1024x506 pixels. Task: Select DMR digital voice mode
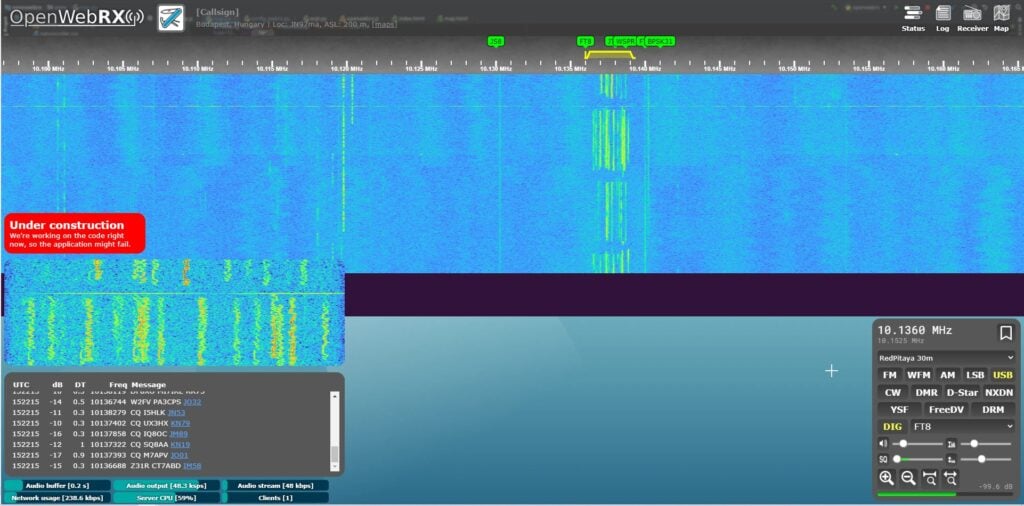(x=926, y=392)
